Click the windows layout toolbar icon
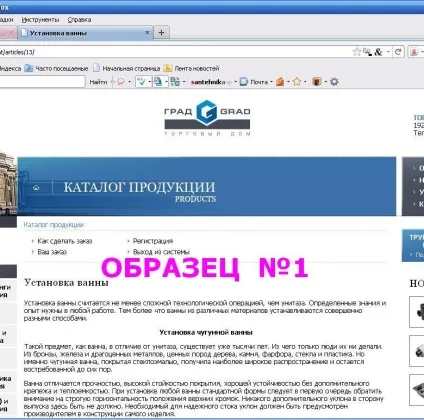 175,82
